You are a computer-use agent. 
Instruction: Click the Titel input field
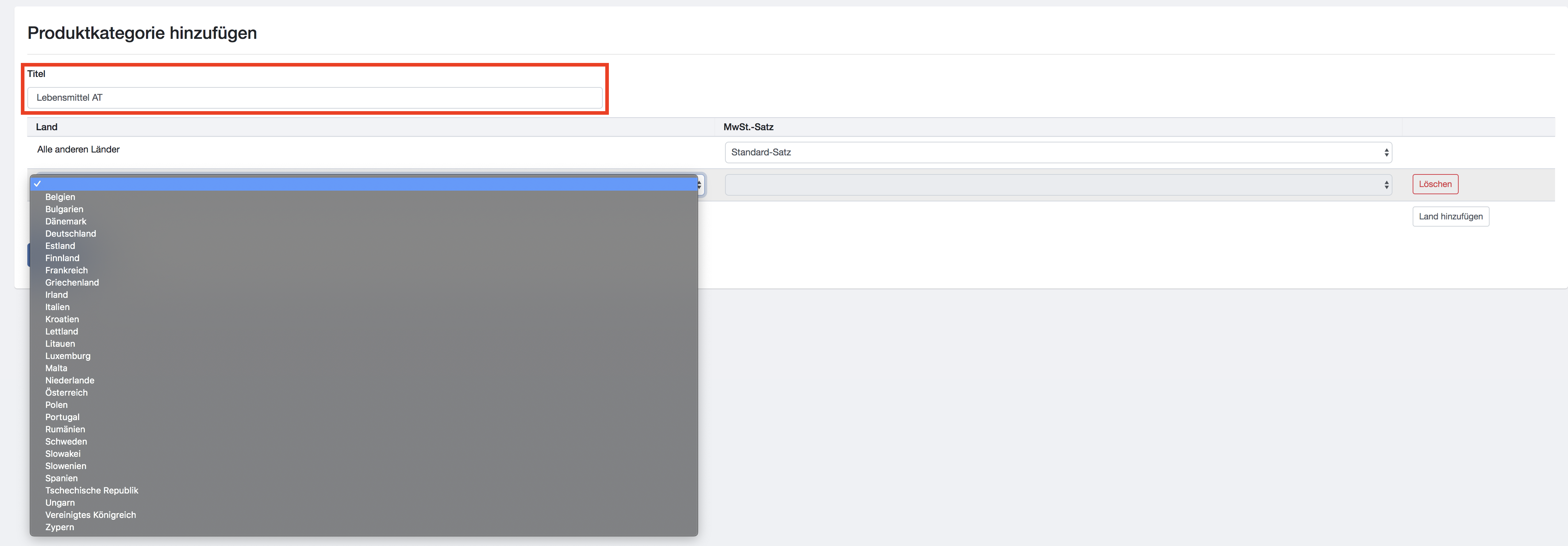[315, 98]
